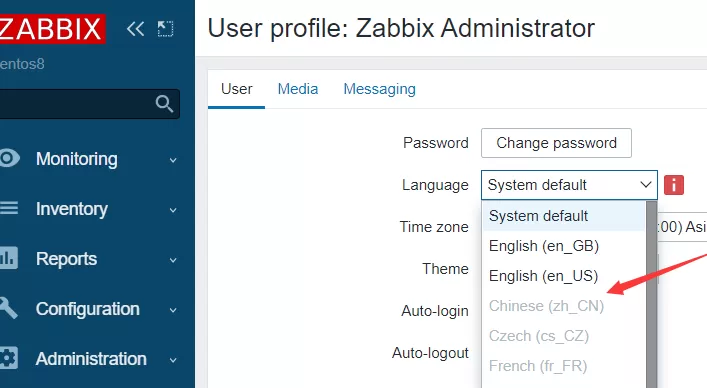Click the Auto-logout label
Image resolution: width=707 pixels, height=388 pixels.
[x=430, y=353]
